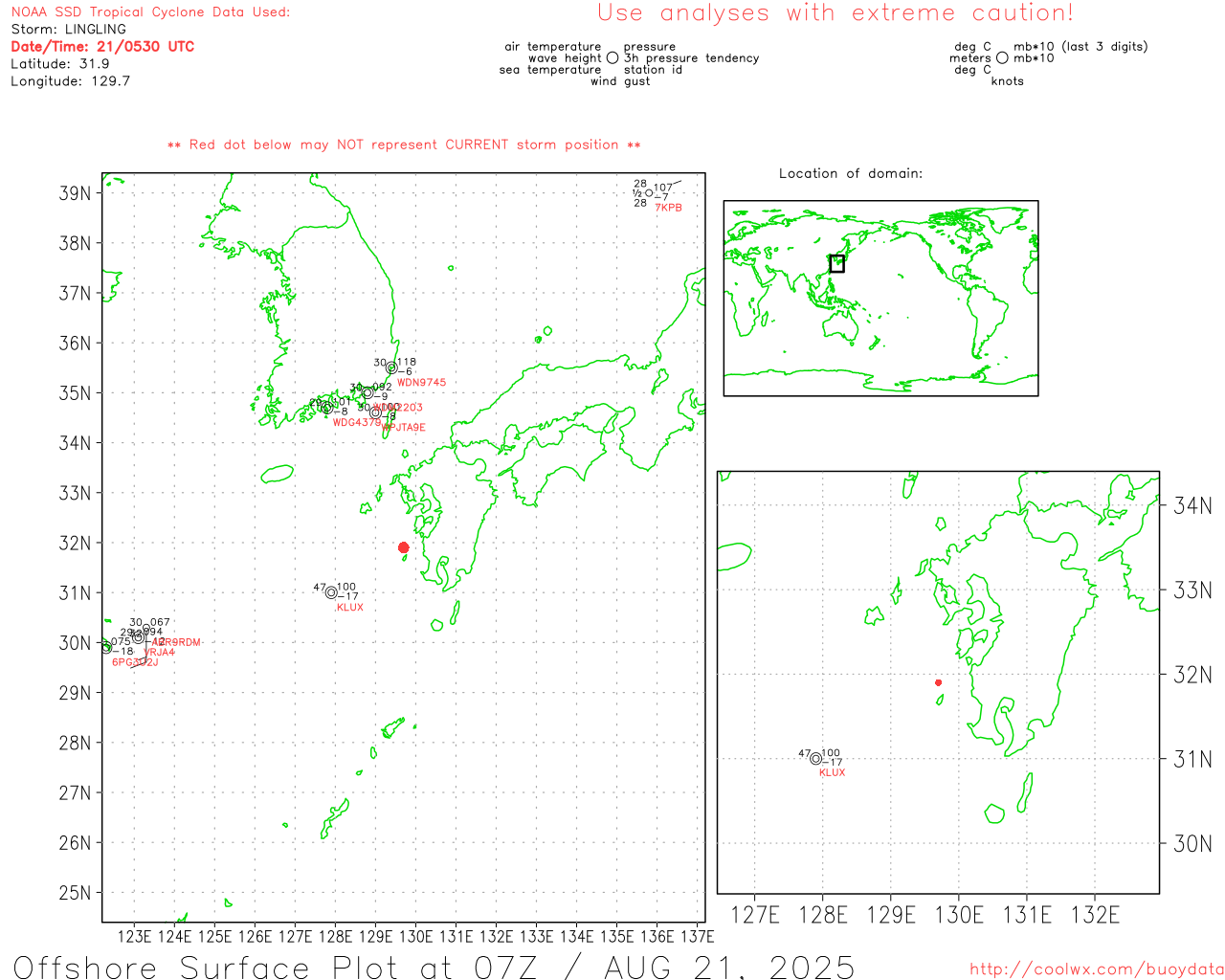
Task: Click the 30N label on inset map
Action: tap(1192, 843)
